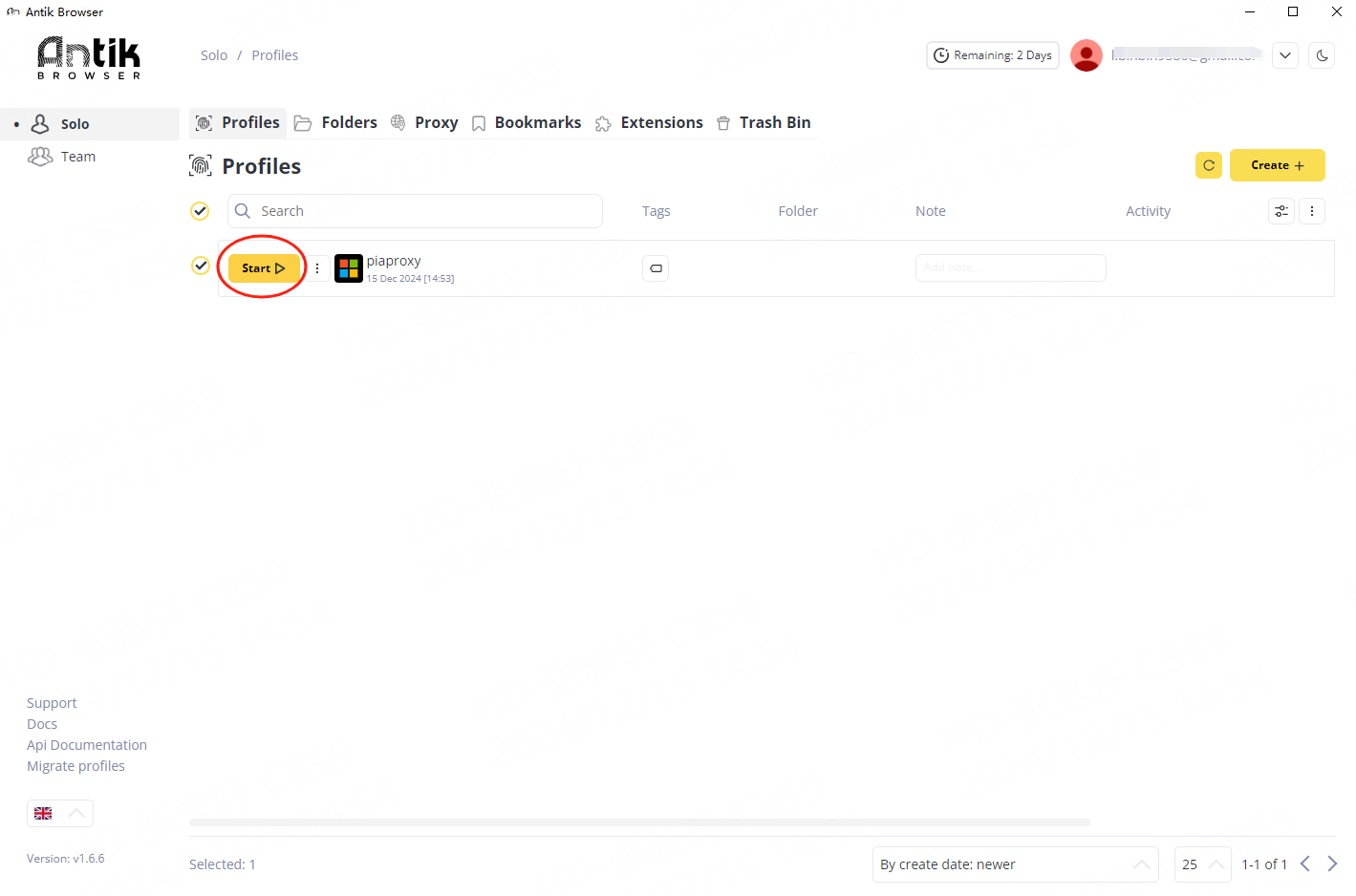
Task: Open the header three-dots options menu
Action: coord(1311,211)
